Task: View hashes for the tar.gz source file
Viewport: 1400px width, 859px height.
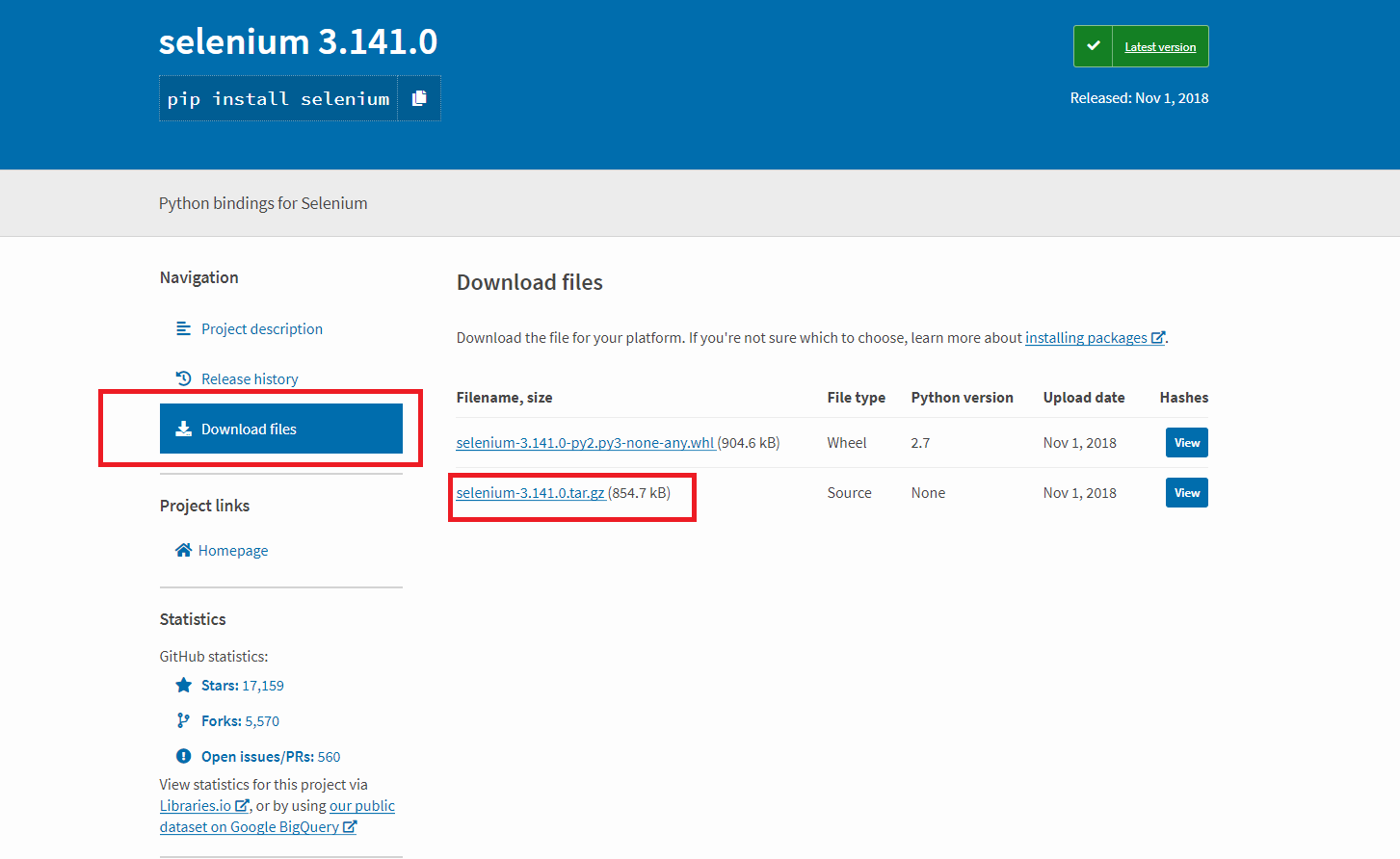Action: pos(1186,492)
